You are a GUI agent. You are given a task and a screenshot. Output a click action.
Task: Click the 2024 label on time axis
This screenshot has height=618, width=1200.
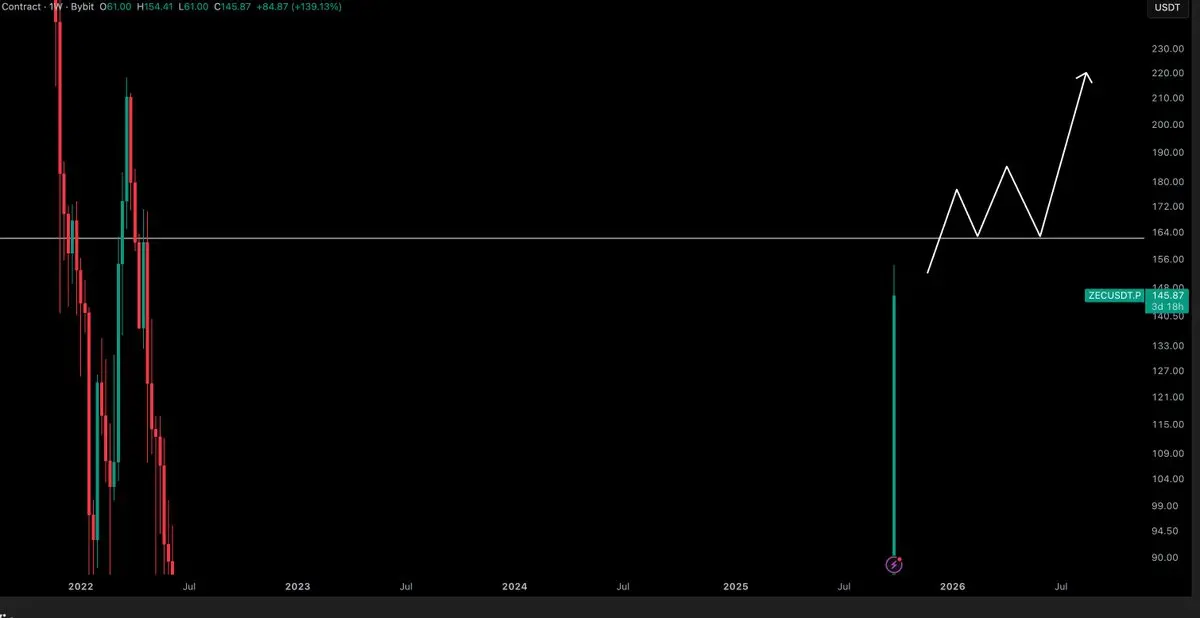coord(515,587)
